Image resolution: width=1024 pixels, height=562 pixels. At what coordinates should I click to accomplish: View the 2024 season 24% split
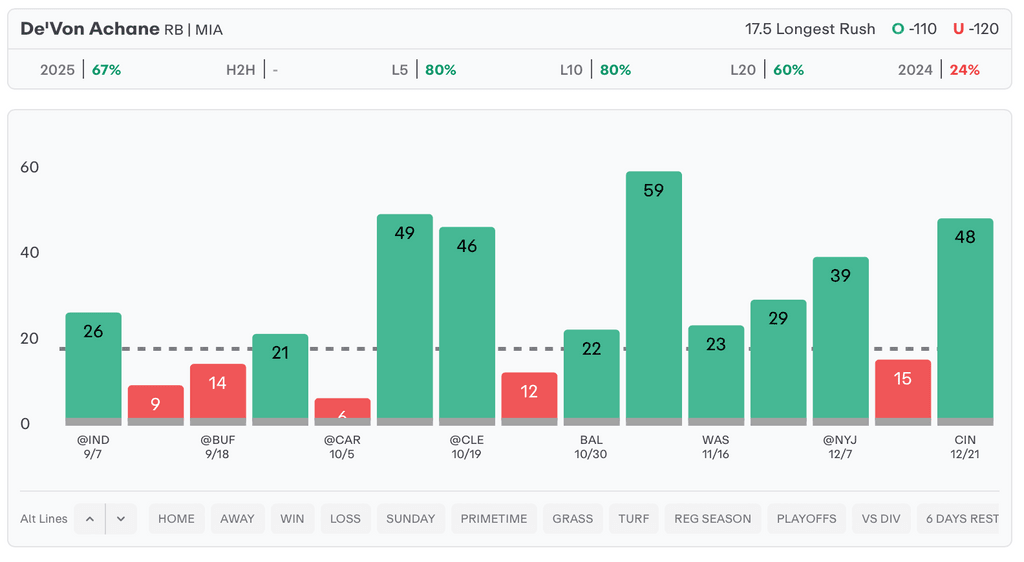tap(939, 70)
